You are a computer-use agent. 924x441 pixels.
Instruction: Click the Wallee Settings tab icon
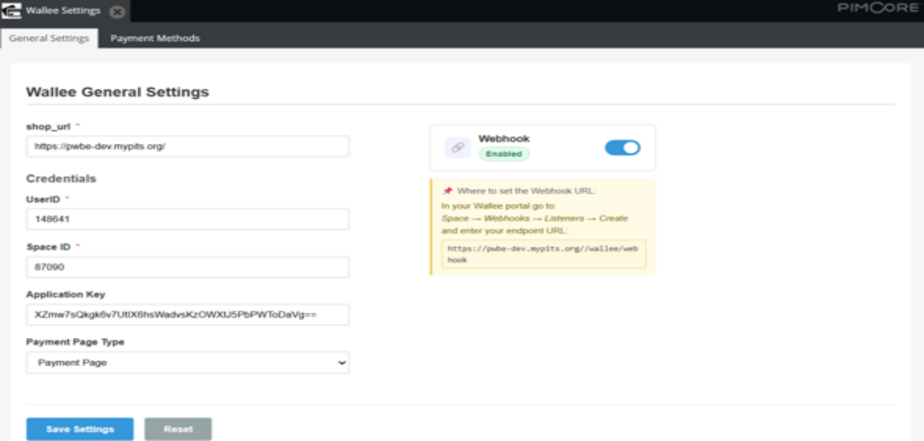point(11,11)
